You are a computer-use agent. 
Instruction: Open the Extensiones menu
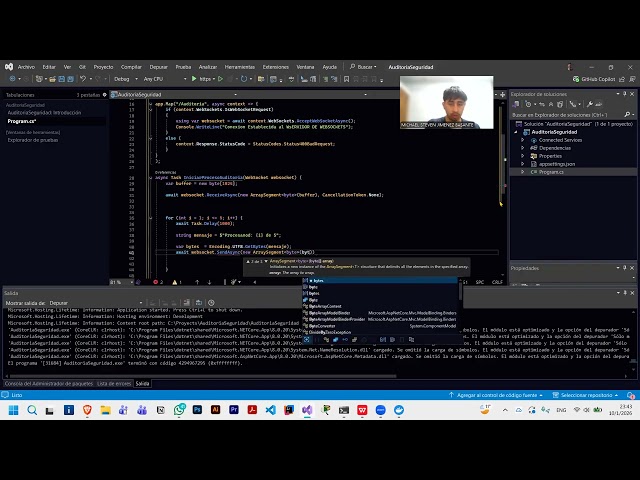[x=276, y=67]
